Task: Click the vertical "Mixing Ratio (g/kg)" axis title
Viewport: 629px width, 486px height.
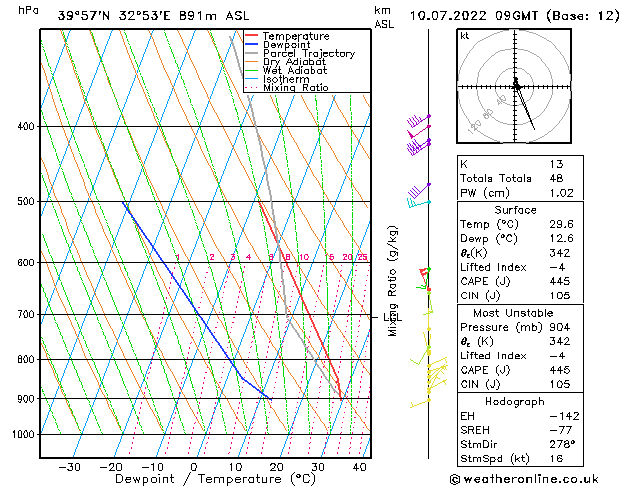Action: click(392, 281)
